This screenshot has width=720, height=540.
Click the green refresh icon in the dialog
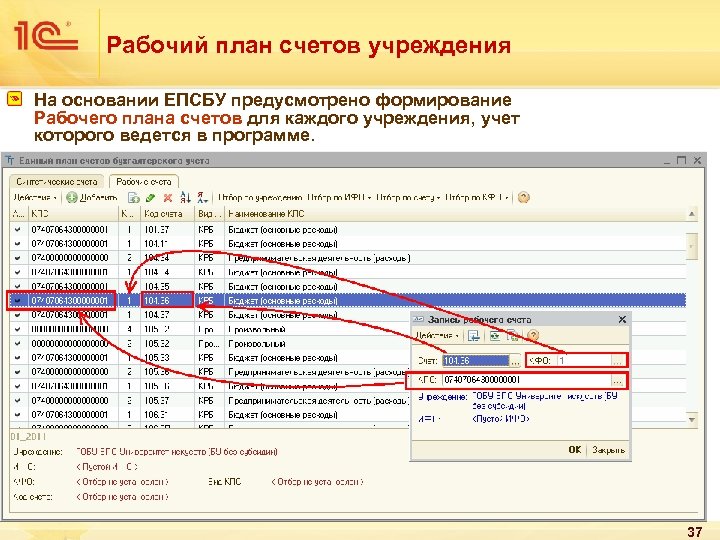pos(495,336)
